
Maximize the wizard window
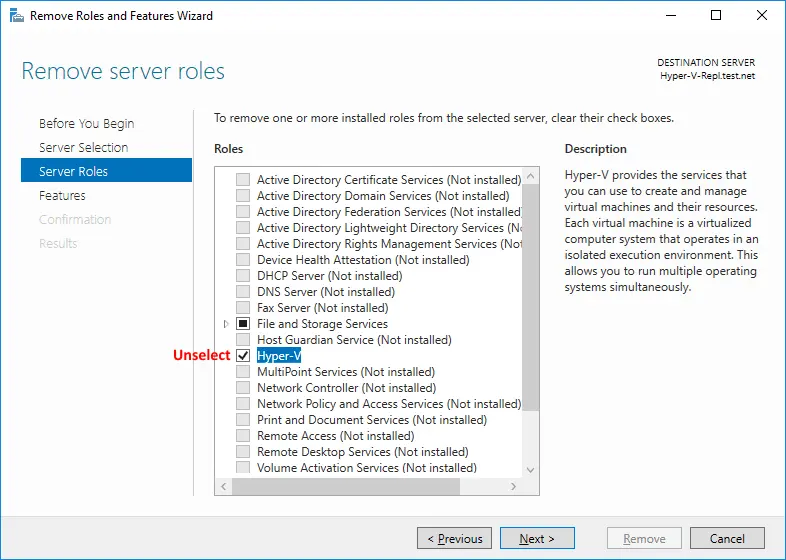(716, 16)
